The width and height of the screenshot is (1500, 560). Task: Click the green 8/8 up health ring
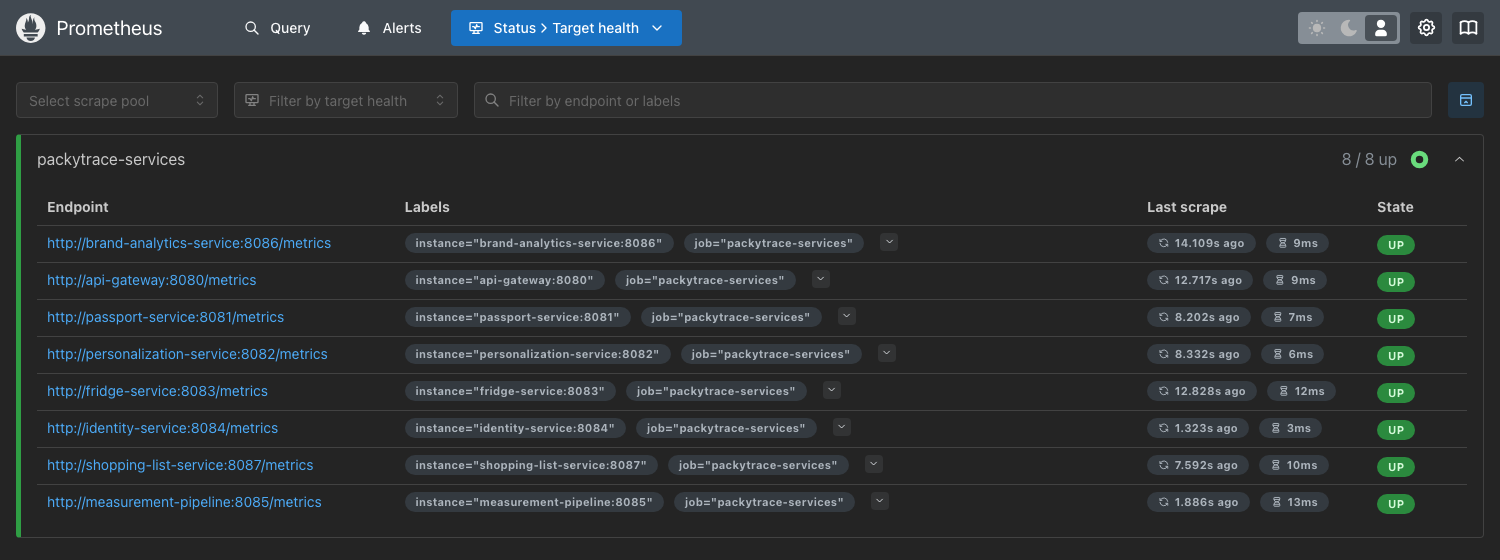1419,160
